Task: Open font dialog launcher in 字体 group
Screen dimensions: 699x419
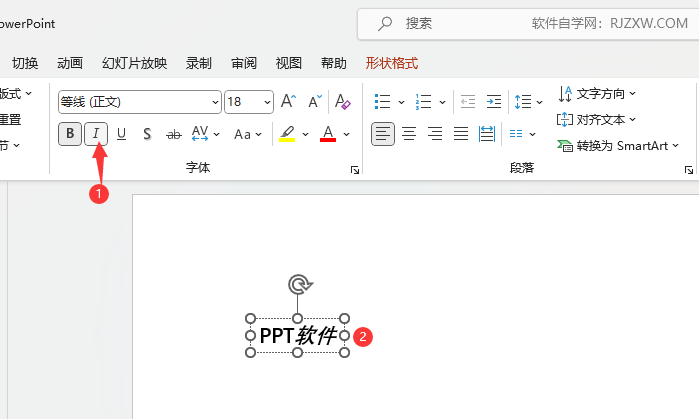Action: tap(355, 170)
